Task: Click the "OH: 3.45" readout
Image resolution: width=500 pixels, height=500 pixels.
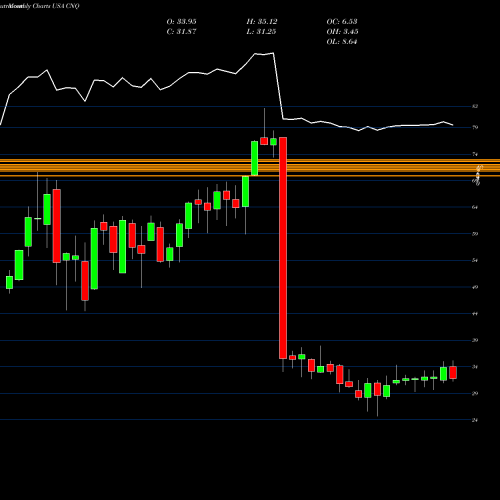Action: (342, 32)
